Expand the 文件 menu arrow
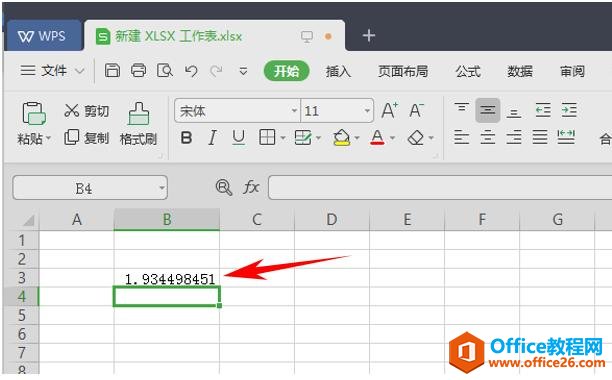Image resolution: width=612 pixels, height=380 pixels. coord(80,71)
